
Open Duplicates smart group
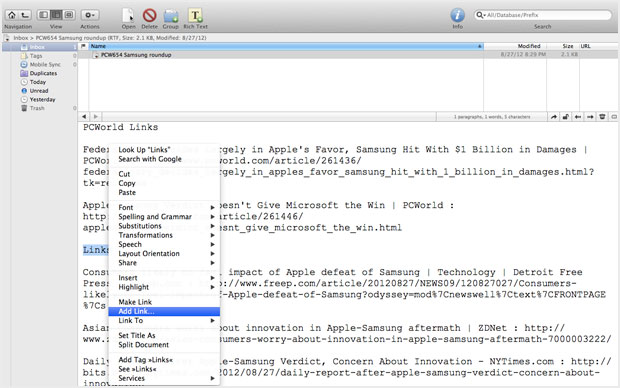pyautogui.click(x=39, y=73)
